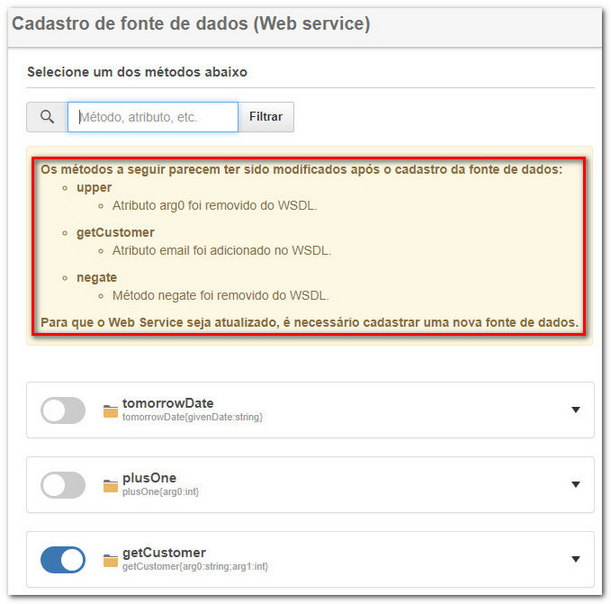Image resolution: width=611 pixels, height=604 pixels.
Task: Click the getCustomer{arg0:string;arg1:int} signature text
Action: pos(195,566)
